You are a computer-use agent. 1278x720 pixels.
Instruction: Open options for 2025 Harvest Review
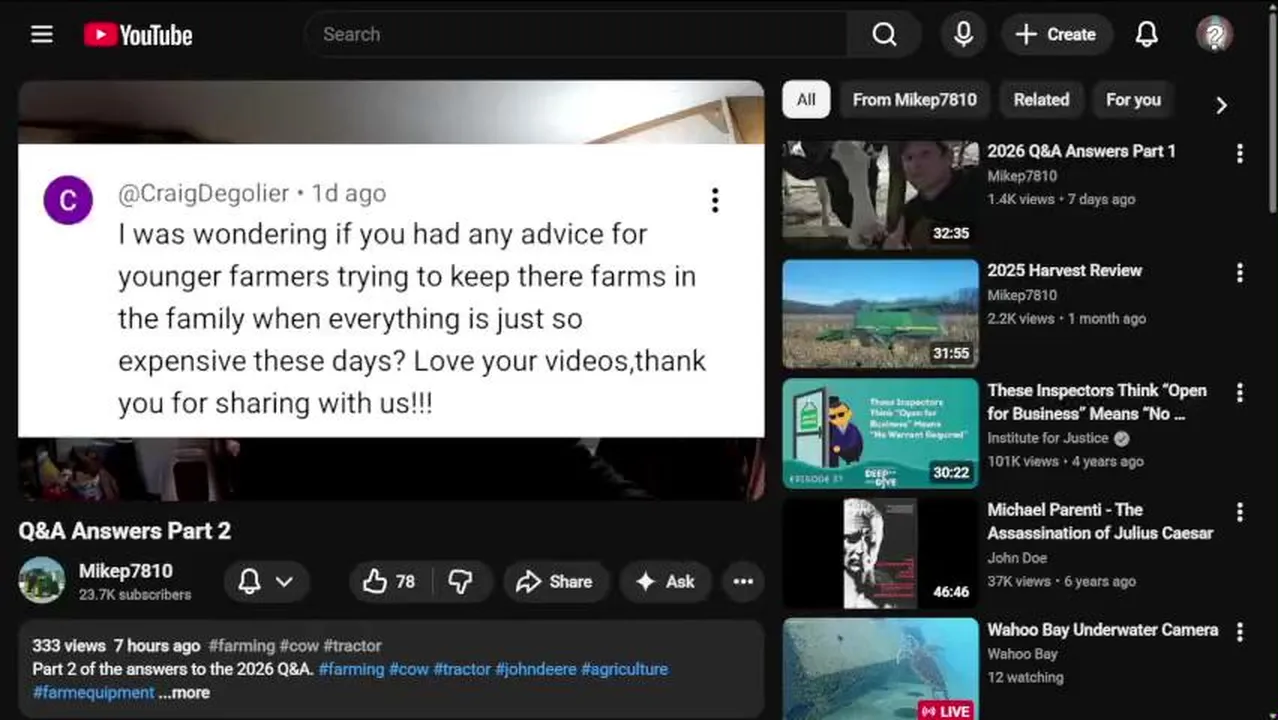tap(1240, 272)
